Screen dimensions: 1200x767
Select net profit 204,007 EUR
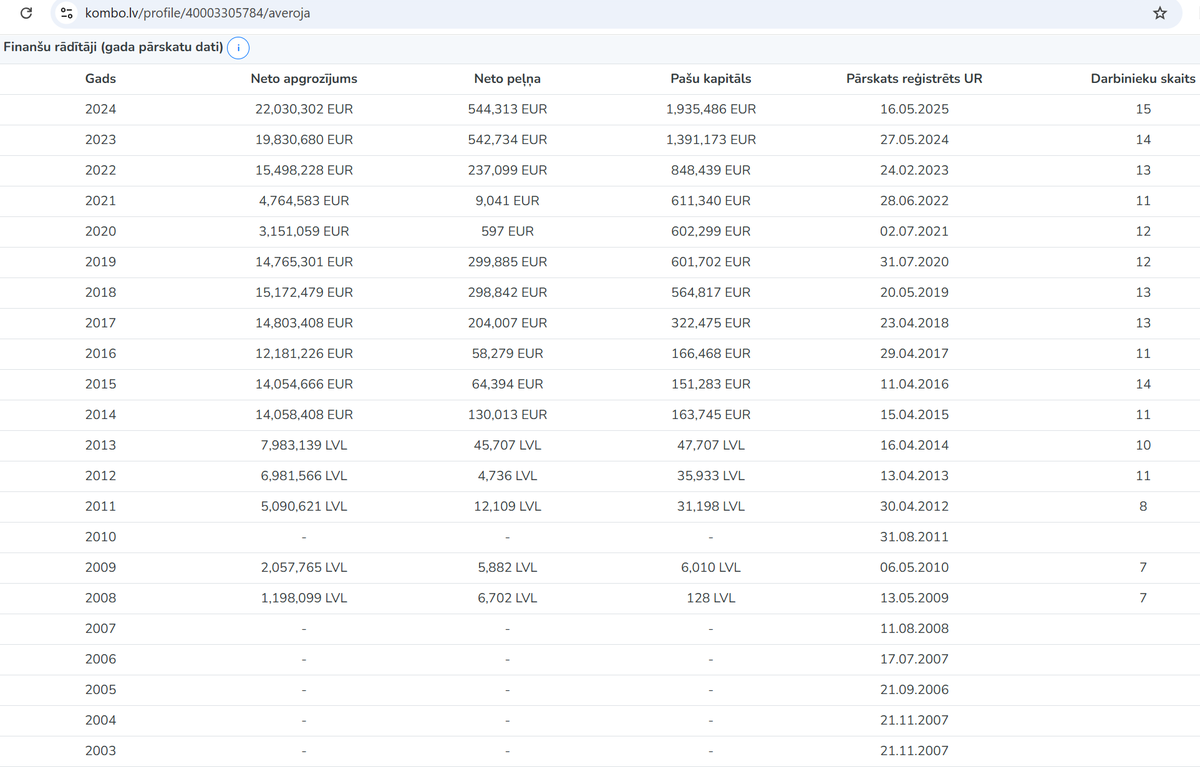point(507,323)
